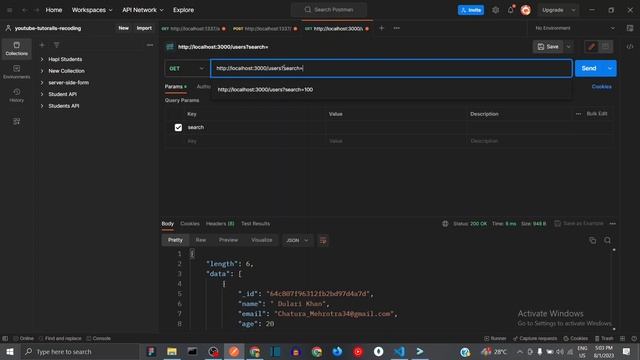Switch to Test Results tab
The width and height of the screenshot is (640, 360).
[x=256, y=224]
